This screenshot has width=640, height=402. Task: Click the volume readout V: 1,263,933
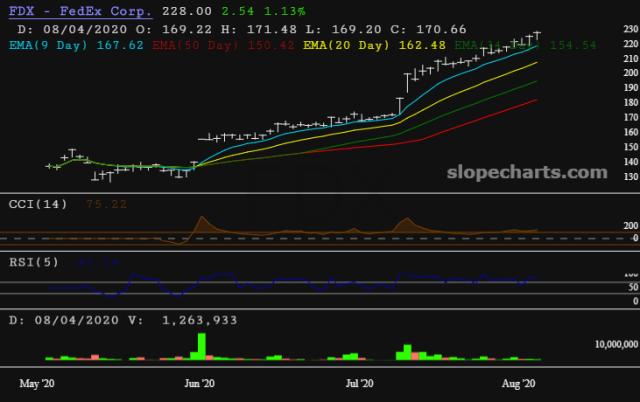182,320
